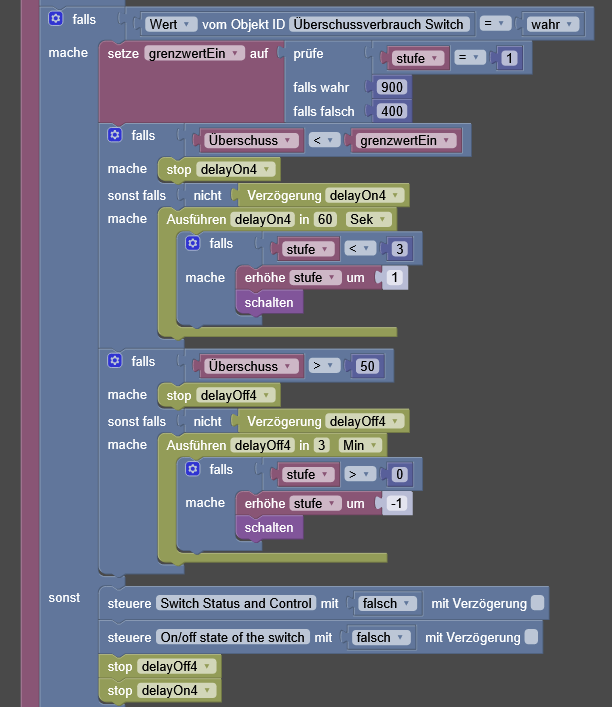The image size is (612, 707).
Task: Open grenzwertEin dropdown in Überschuss comparison
Action: [x=405, y=140]
